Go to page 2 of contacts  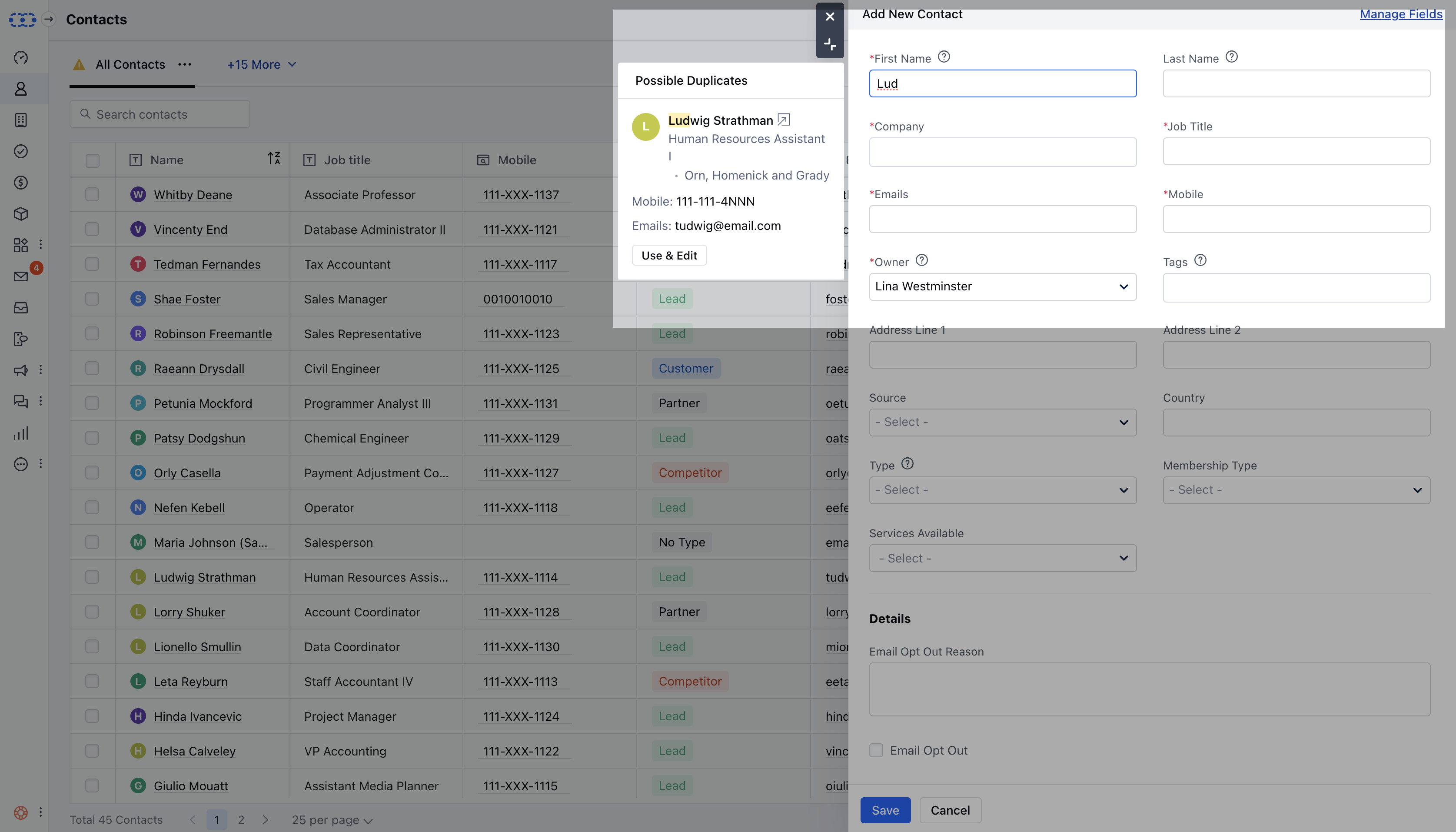(241, 819)
